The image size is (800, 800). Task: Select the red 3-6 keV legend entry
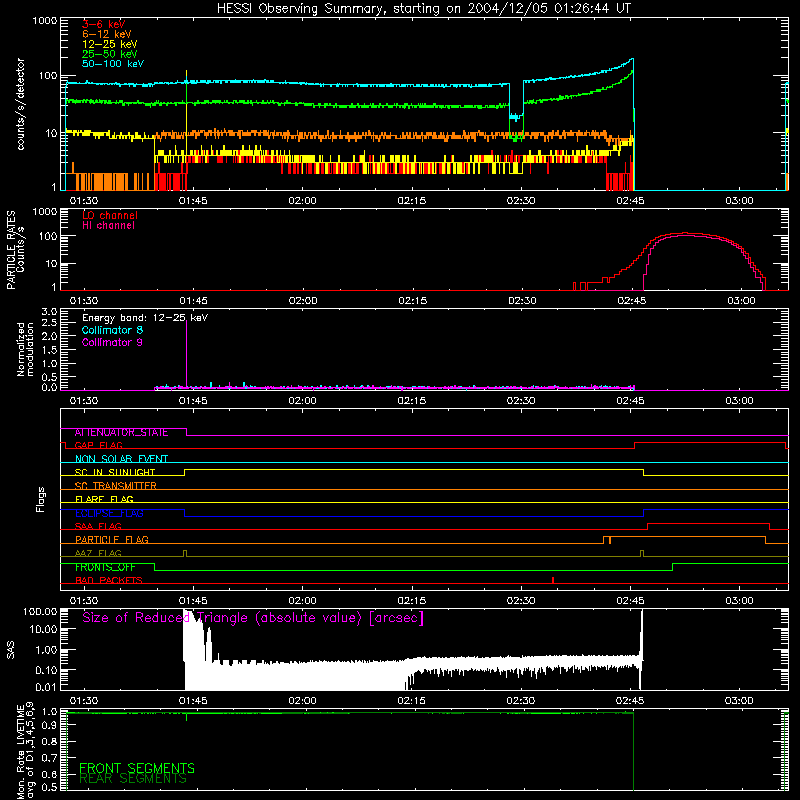tap(104, 24)
